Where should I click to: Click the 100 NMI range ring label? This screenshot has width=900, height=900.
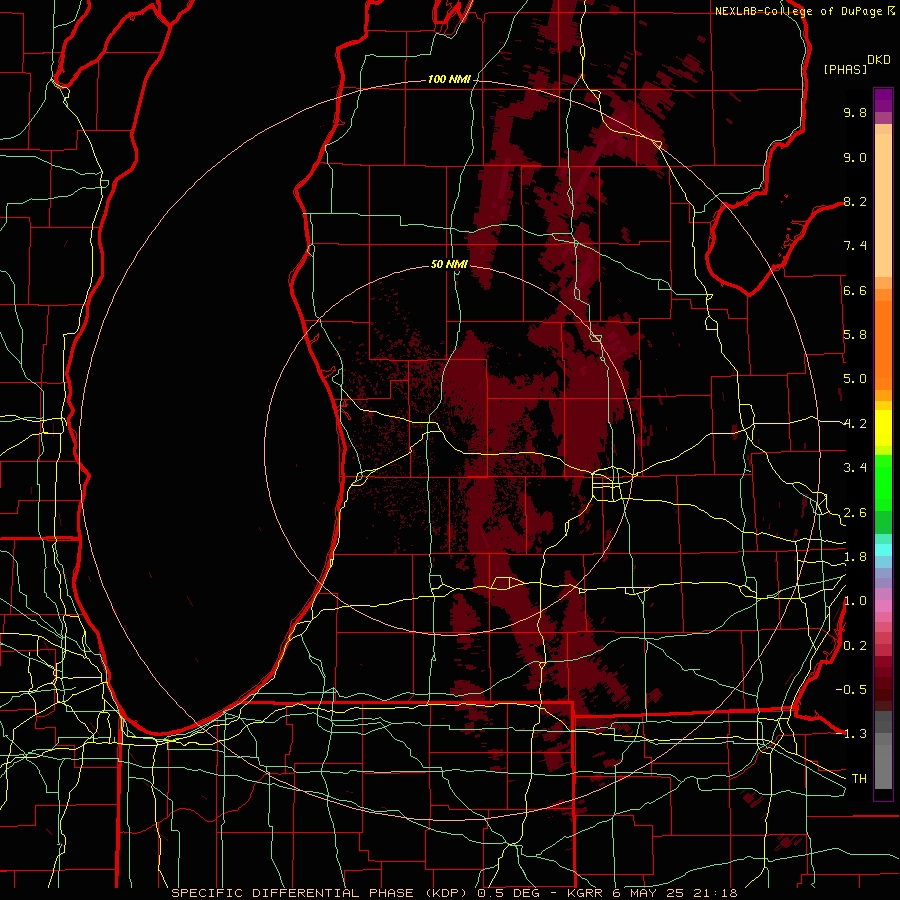(x=449, y=79)
